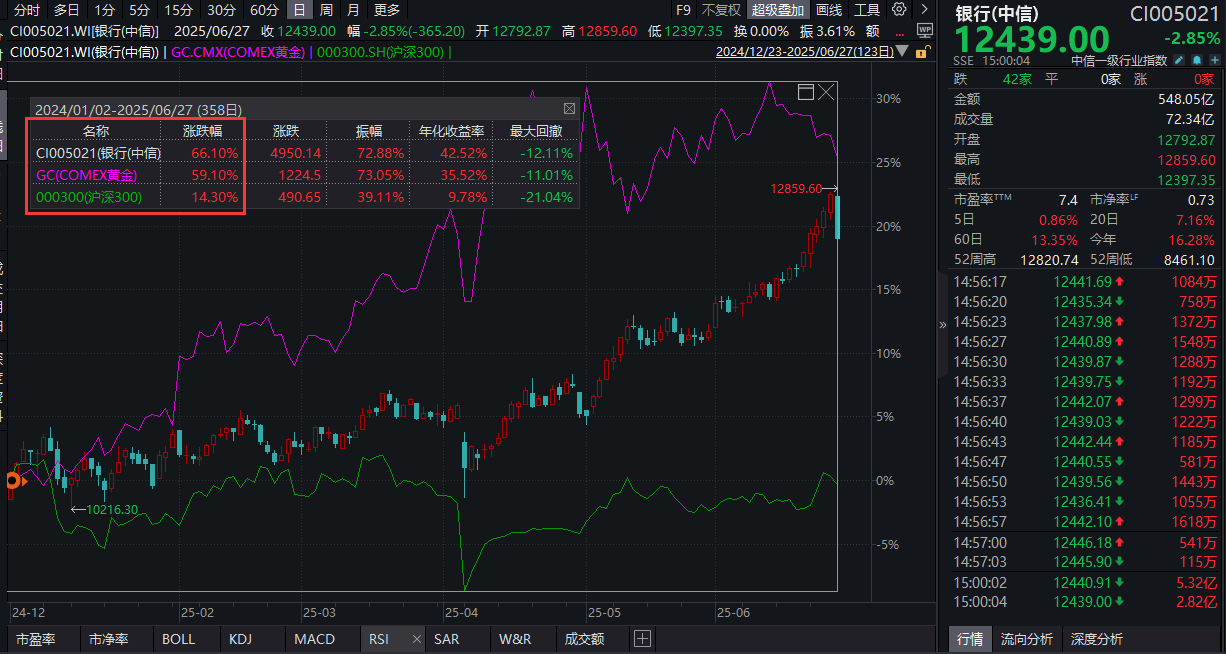This screenshot has width=1226, height=654.
Task: Maximize the overlay chart window icon
Action: 806,92
